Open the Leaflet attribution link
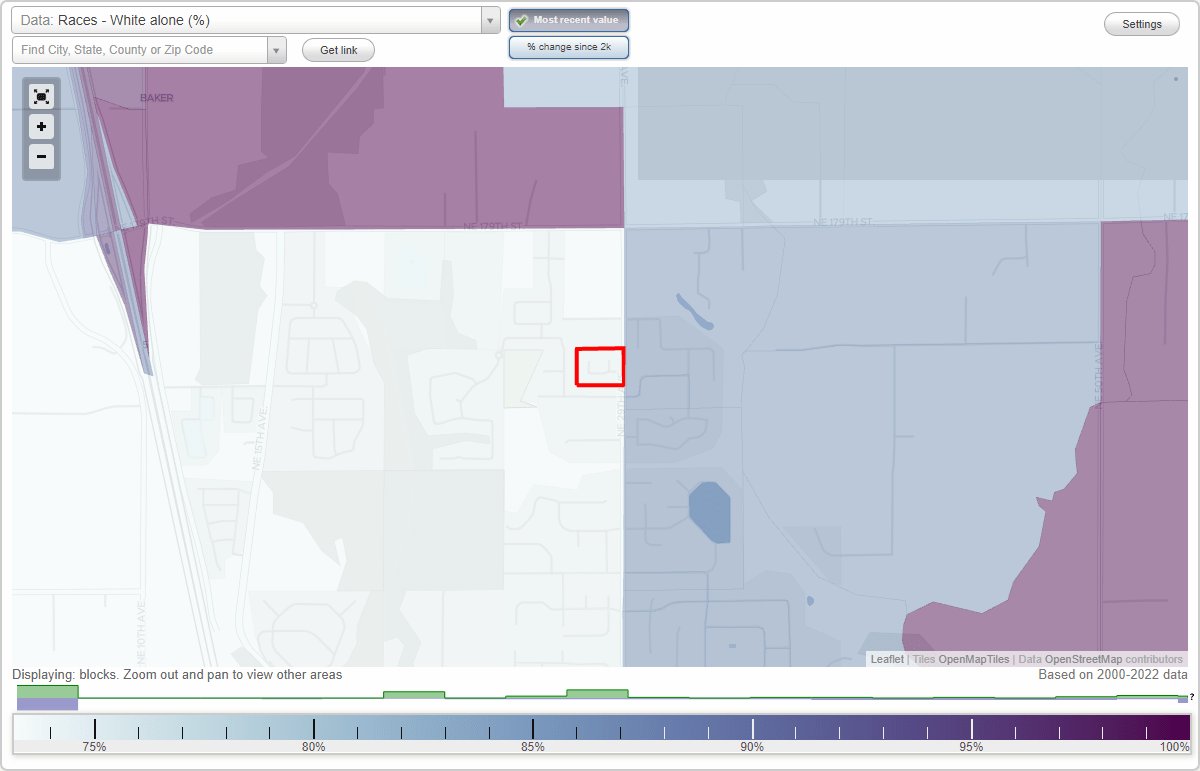 click(887, 659)
